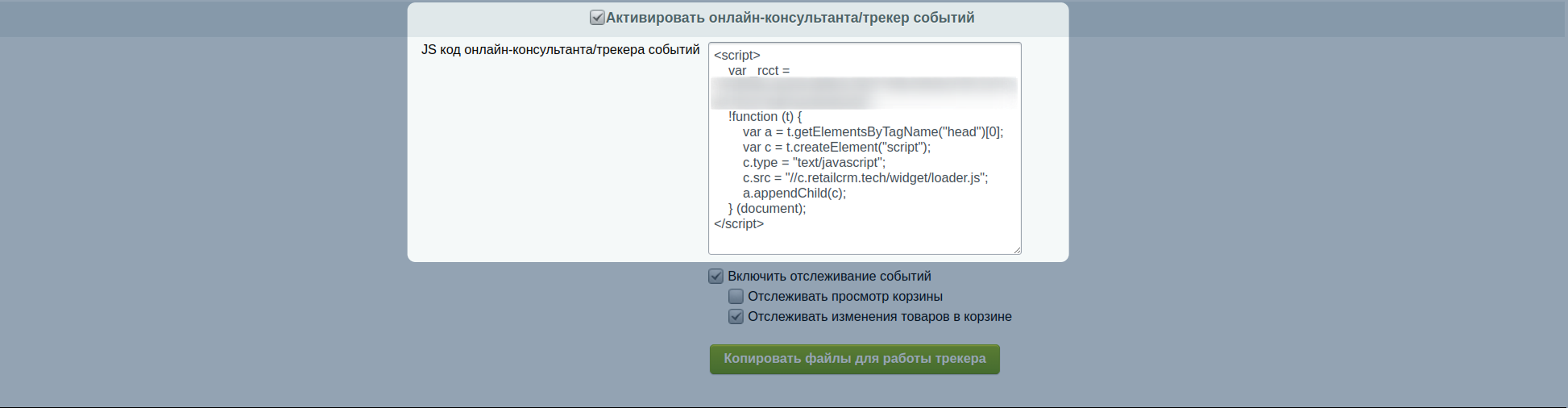1568x408 pixels.
Task: Click the } (document); line
Action: (767, 209)
